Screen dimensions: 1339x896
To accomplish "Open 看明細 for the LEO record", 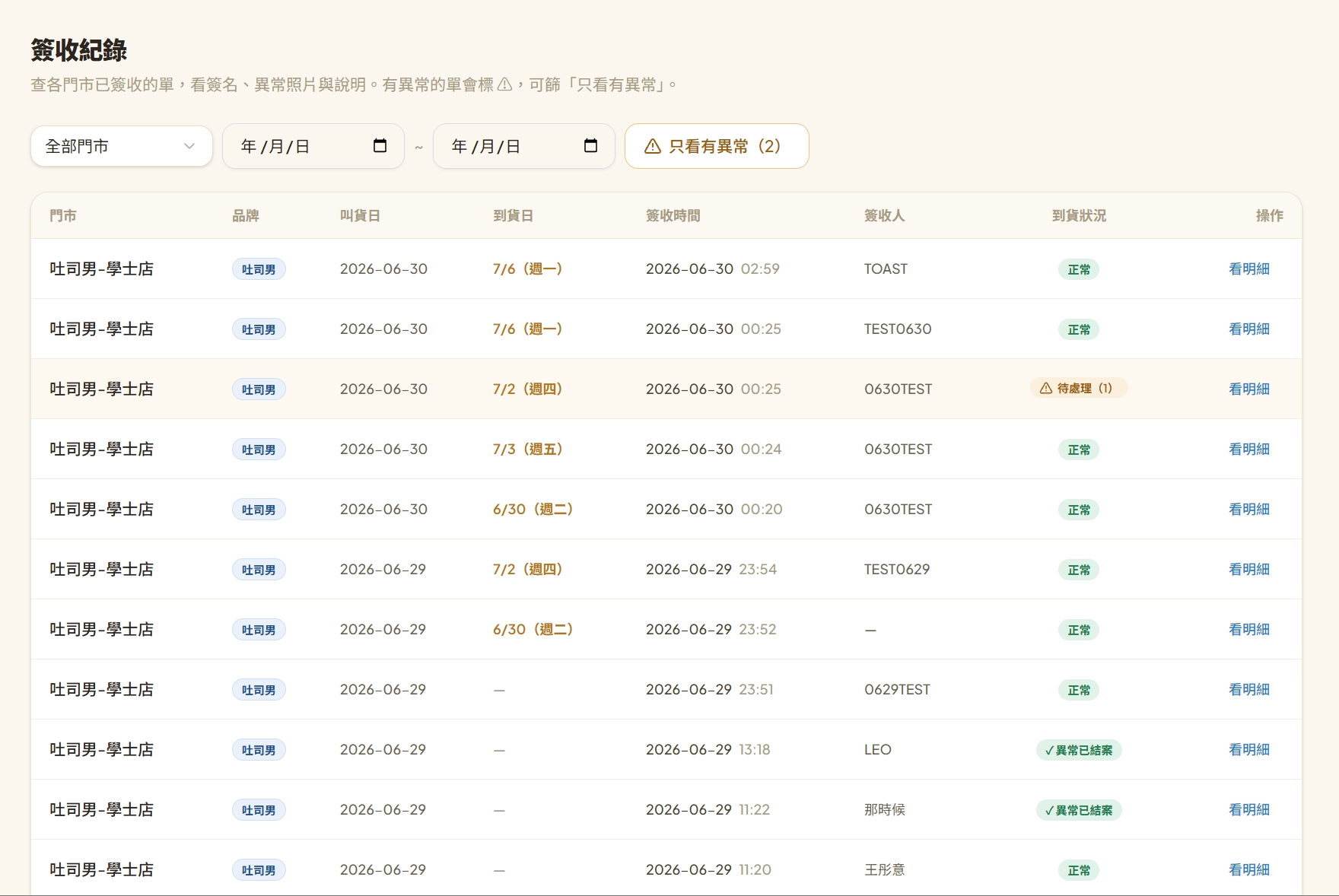I will (1248, 749).
